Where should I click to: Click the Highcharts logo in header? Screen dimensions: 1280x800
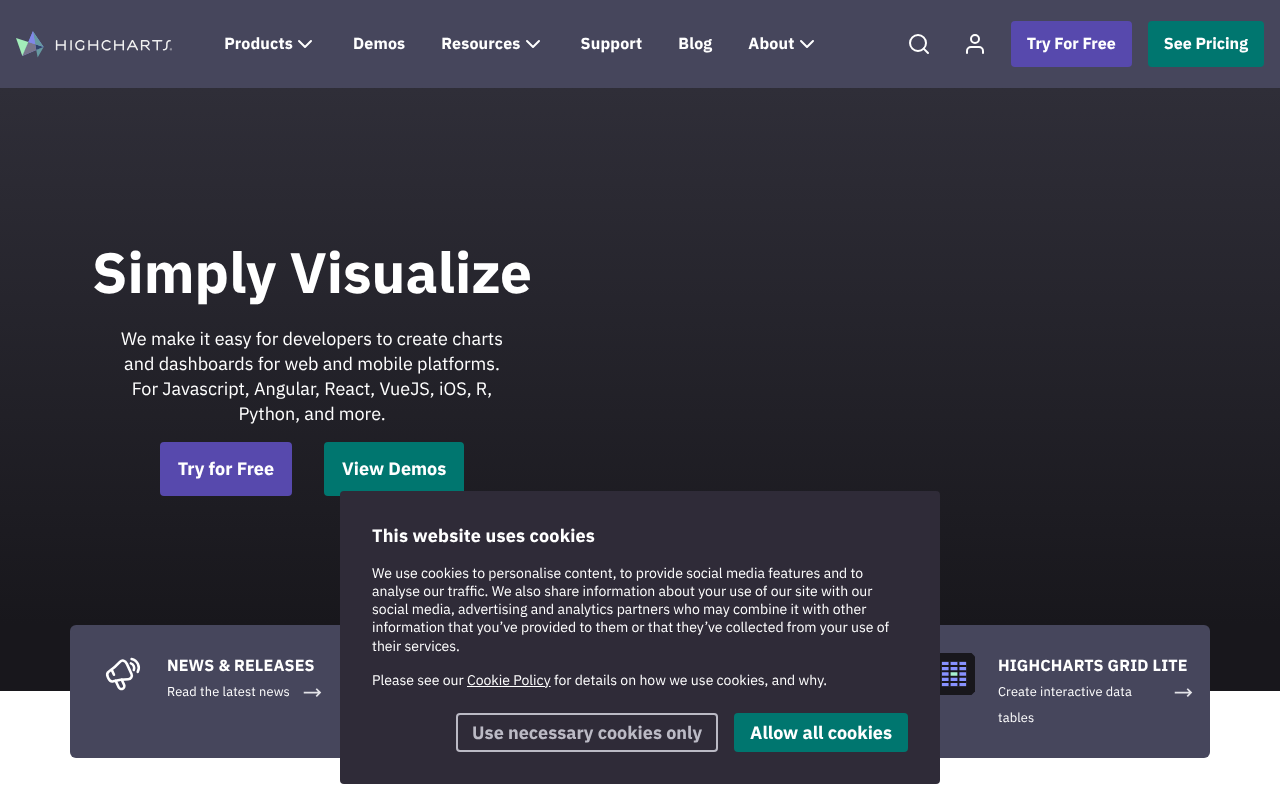click(x=94, y=44)
